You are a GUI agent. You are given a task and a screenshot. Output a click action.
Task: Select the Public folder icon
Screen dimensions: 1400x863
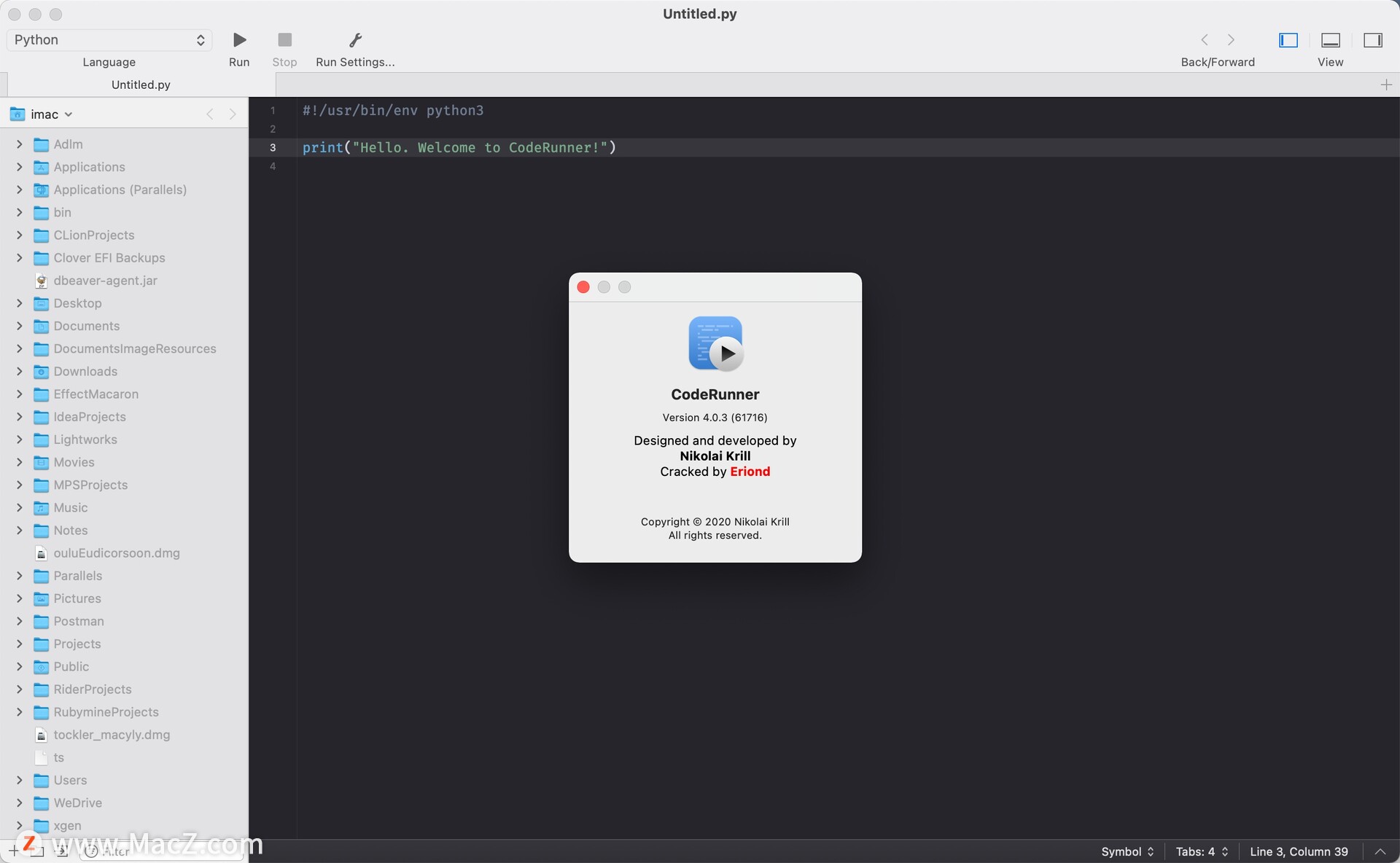[42, 667]
